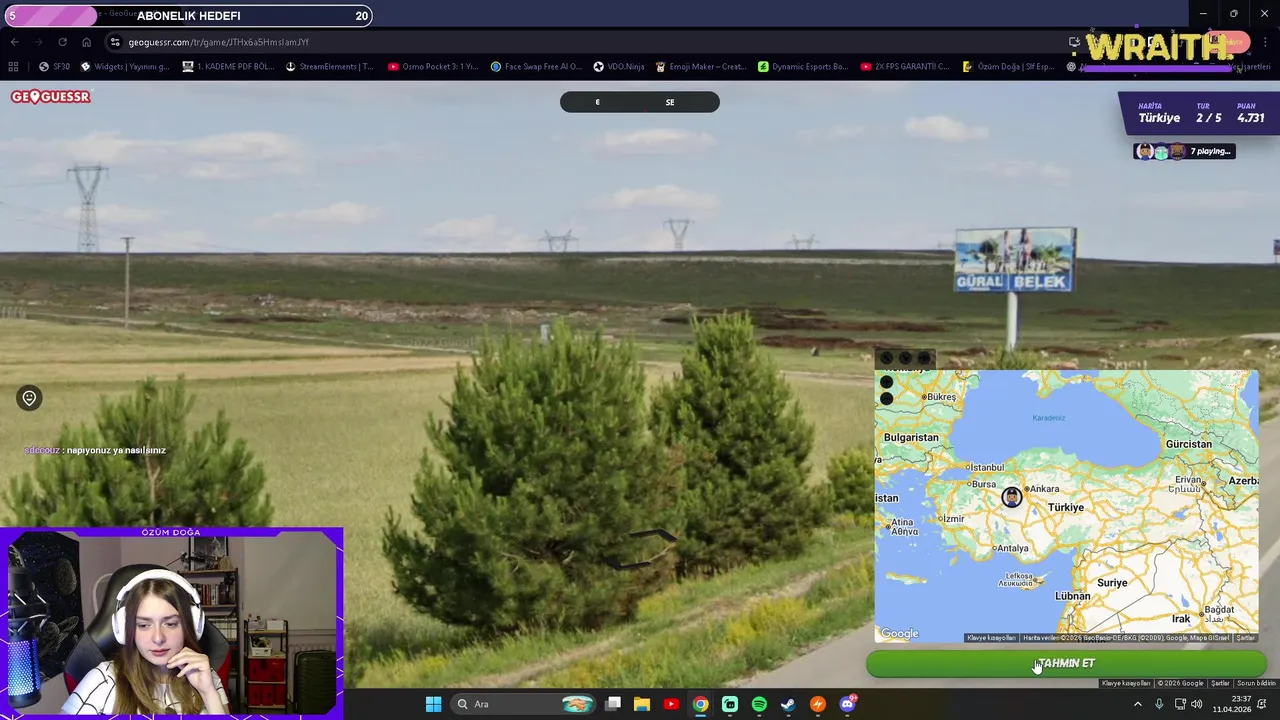Click the middle map size control icon

(905, 358)
